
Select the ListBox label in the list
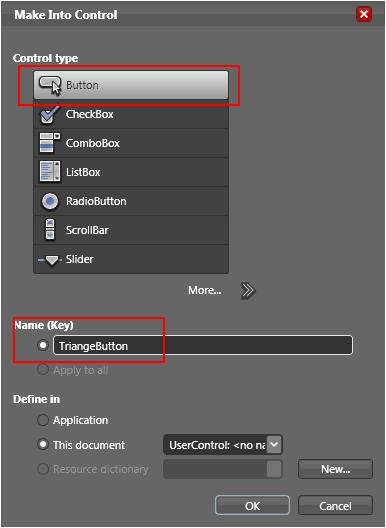pyautogui.click(x=83, y=172)
